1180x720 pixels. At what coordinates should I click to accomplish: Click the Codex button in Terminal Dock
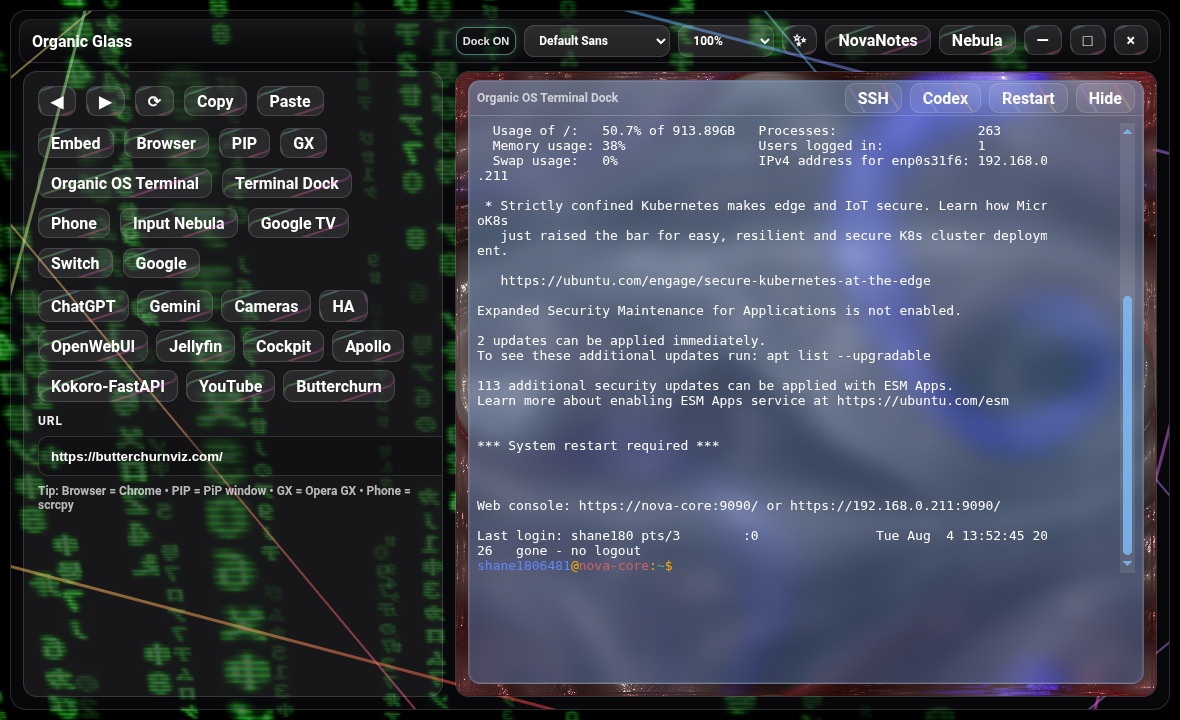[945, 99]
